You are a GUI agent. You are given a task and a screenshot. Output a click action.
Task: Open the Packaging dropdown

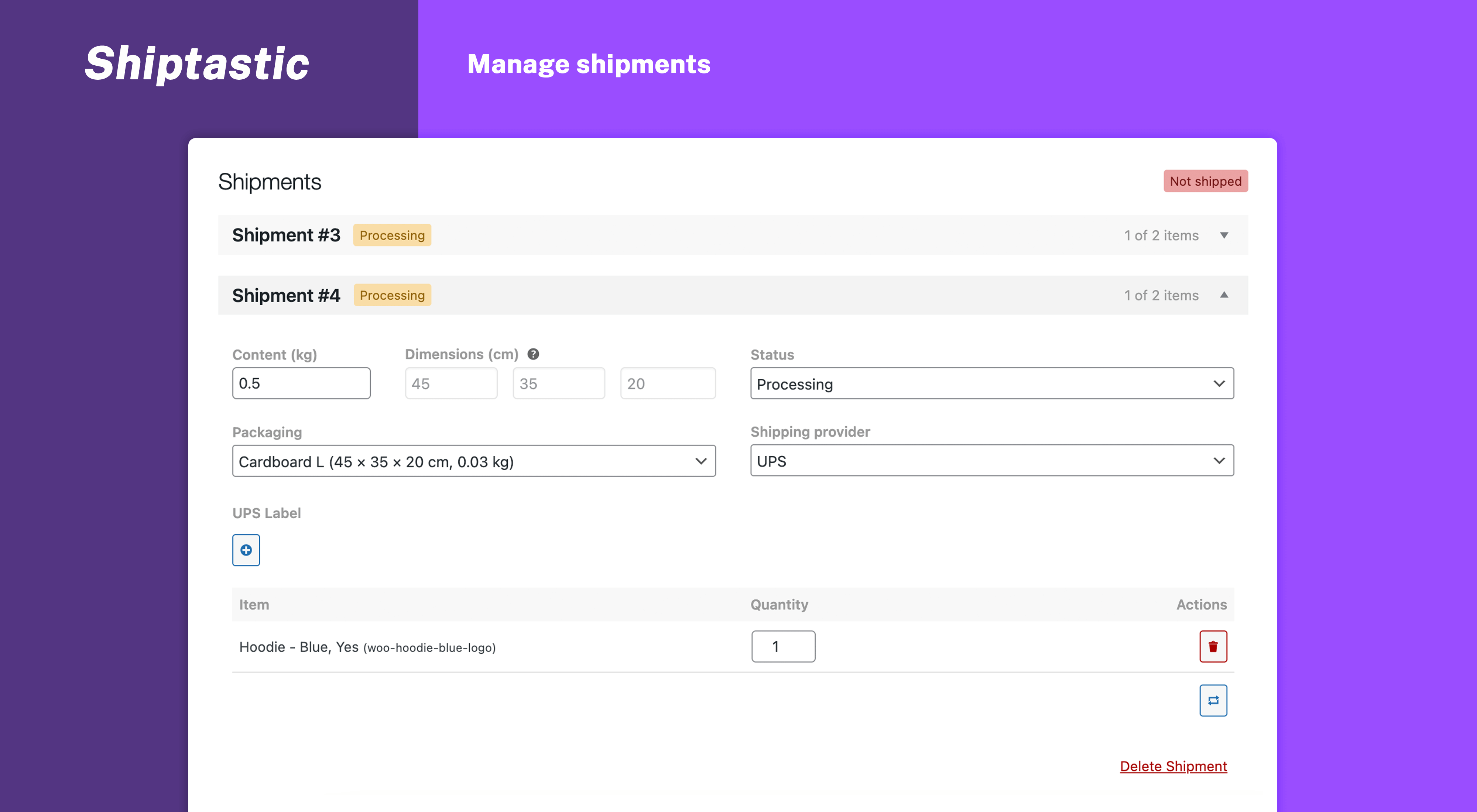click(x=474, y=461)
